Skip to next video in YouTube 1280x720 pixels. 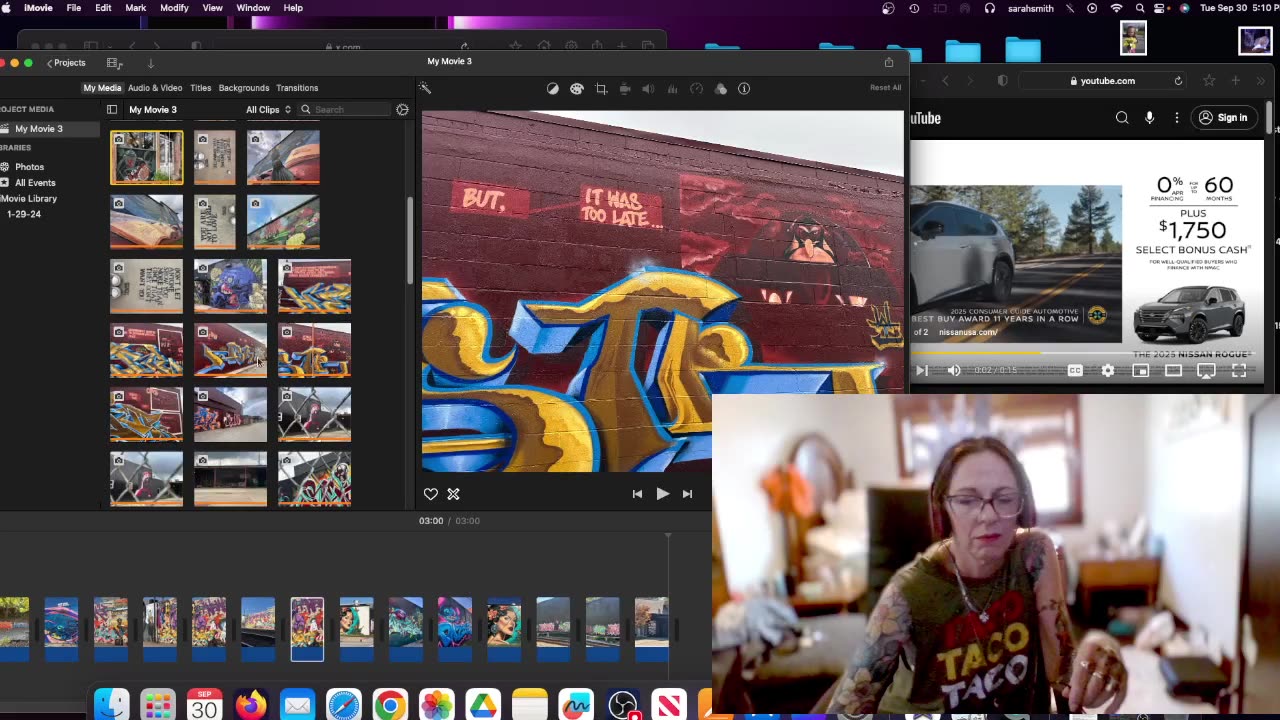click(x=921, y=370)
